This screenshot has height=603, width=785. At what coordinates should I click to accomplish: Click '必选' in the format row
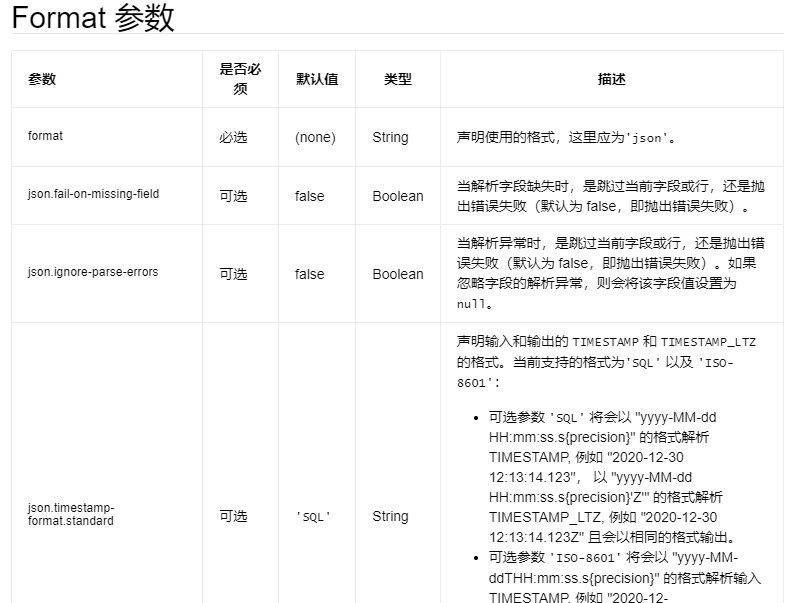point(233,137)
